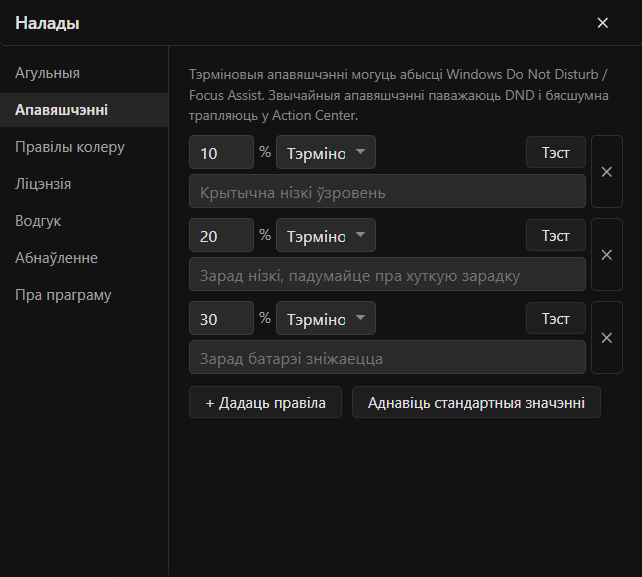
Task: Open the Агульныя settings section
Action: (84, 73)
